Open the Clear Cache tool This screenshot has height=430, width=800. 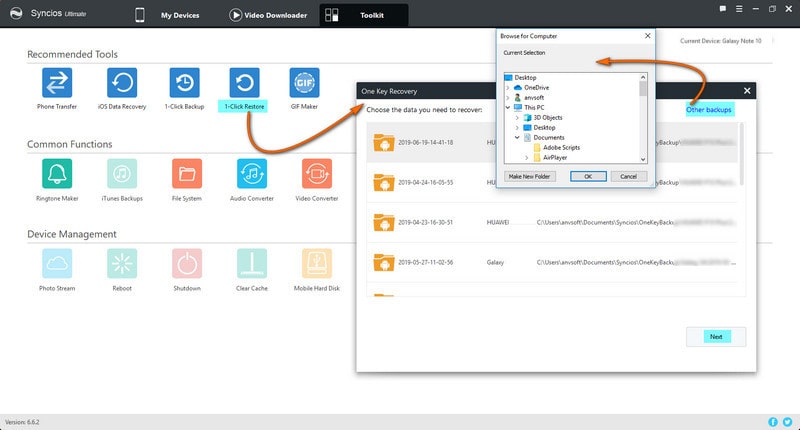pos(252,263)
